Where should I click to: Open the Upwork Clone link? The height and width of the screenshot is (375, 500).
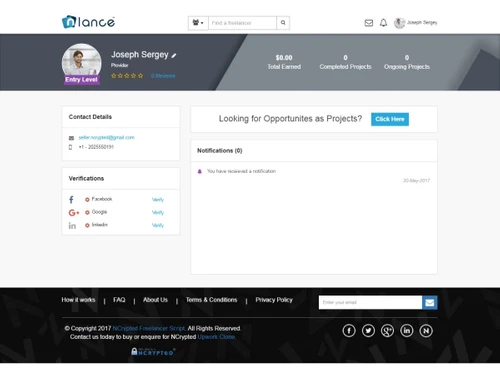216,337
